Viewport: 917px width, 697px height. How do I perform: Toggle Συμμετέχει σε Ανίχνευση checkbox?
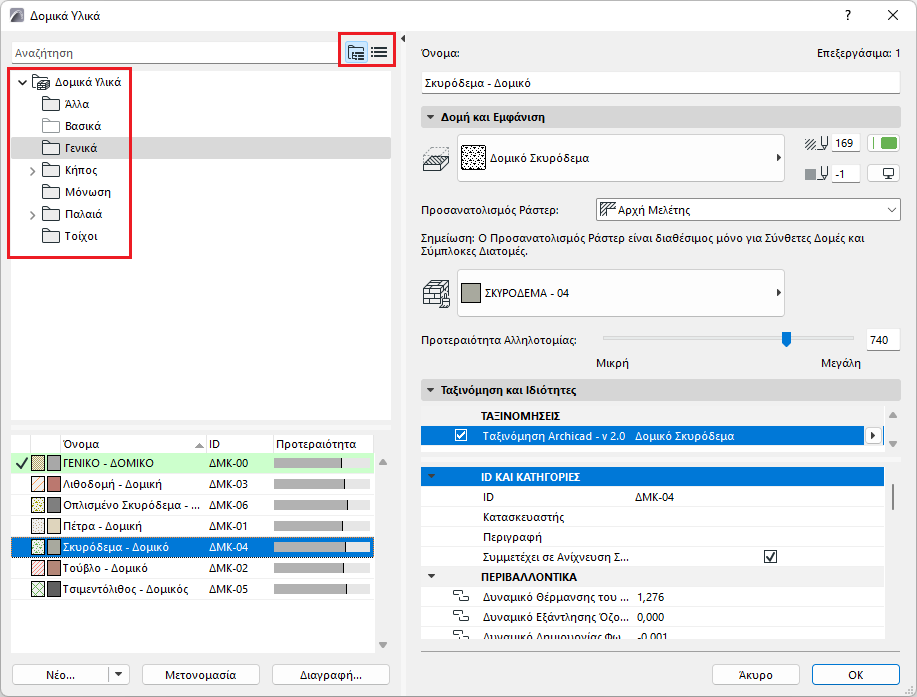(770, 557)
